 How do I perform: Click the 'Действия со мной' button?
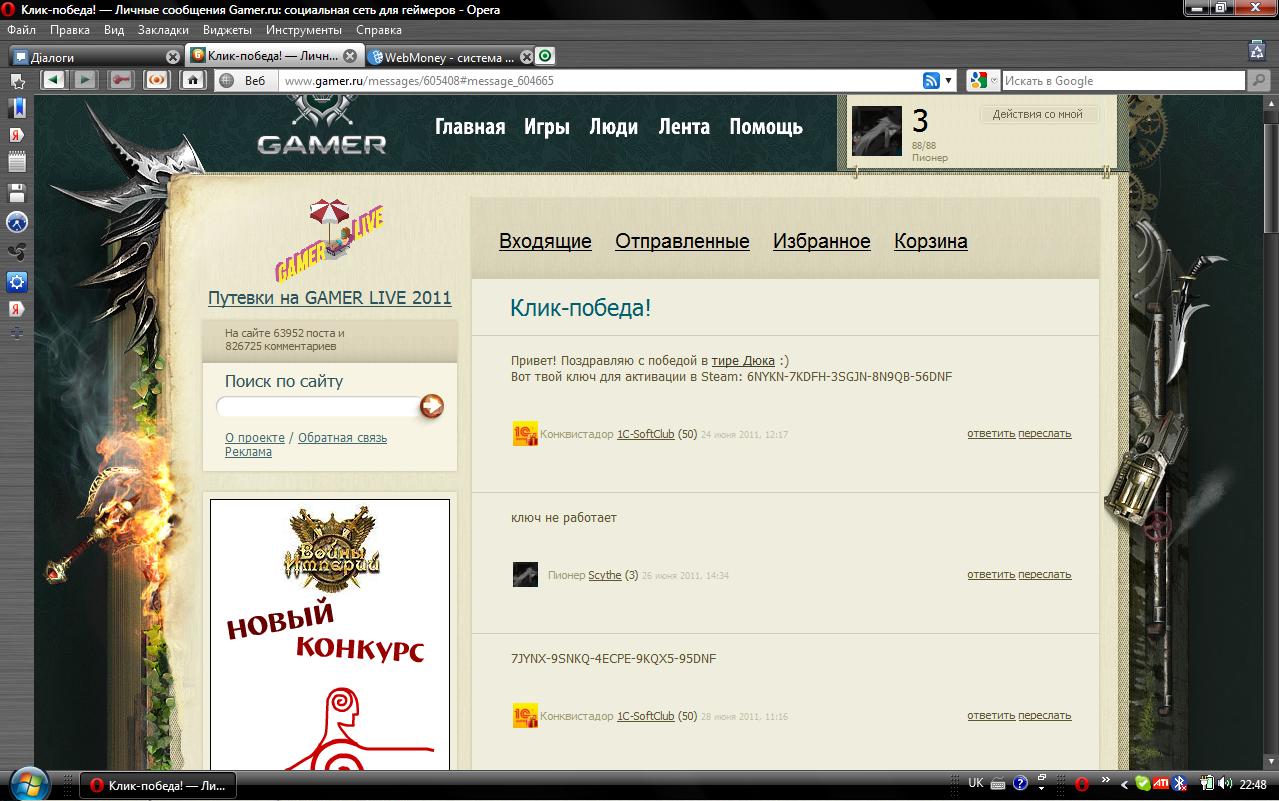[x=1038, y=114]
